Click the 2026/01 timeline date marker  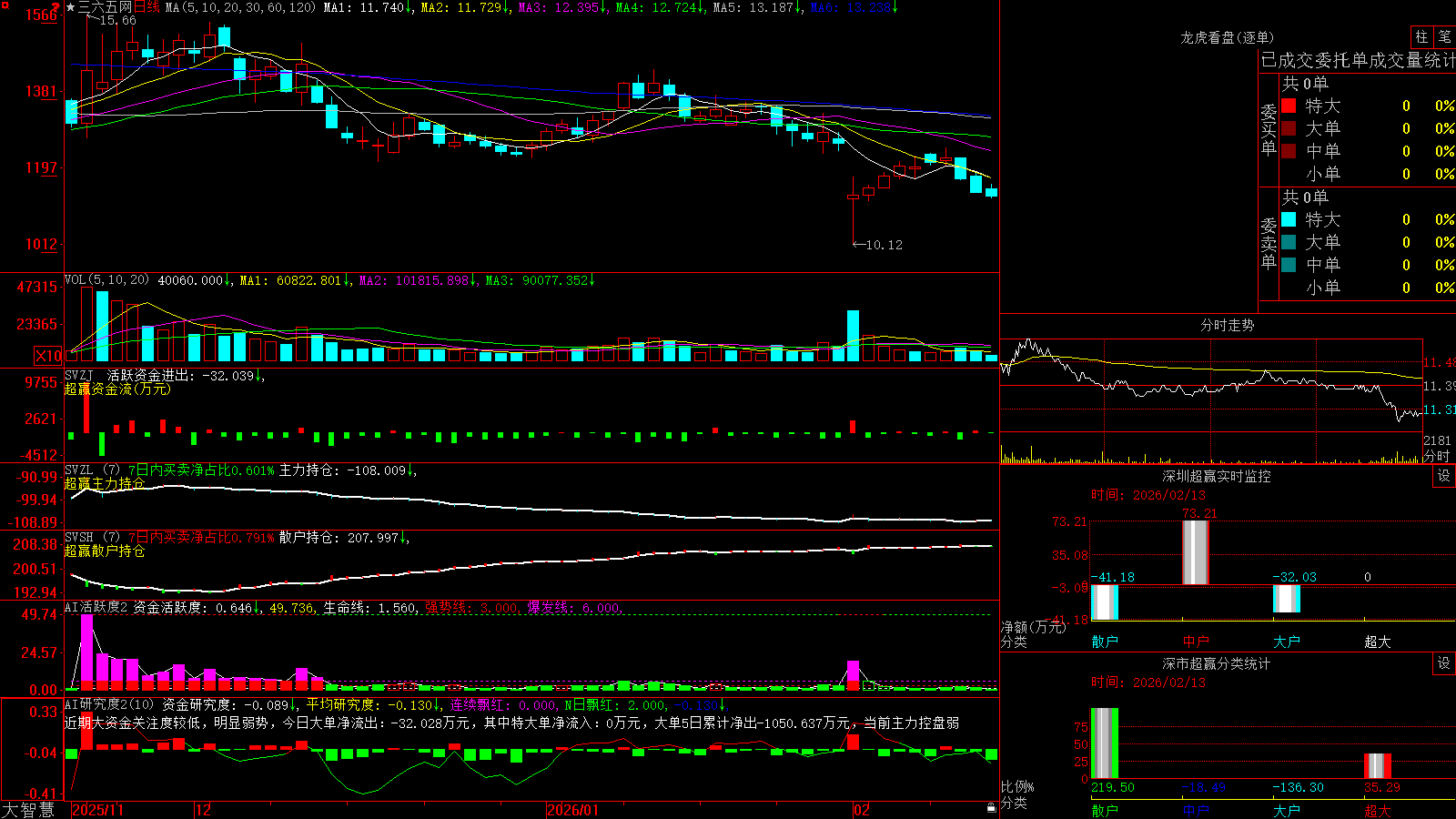point(573,810)
